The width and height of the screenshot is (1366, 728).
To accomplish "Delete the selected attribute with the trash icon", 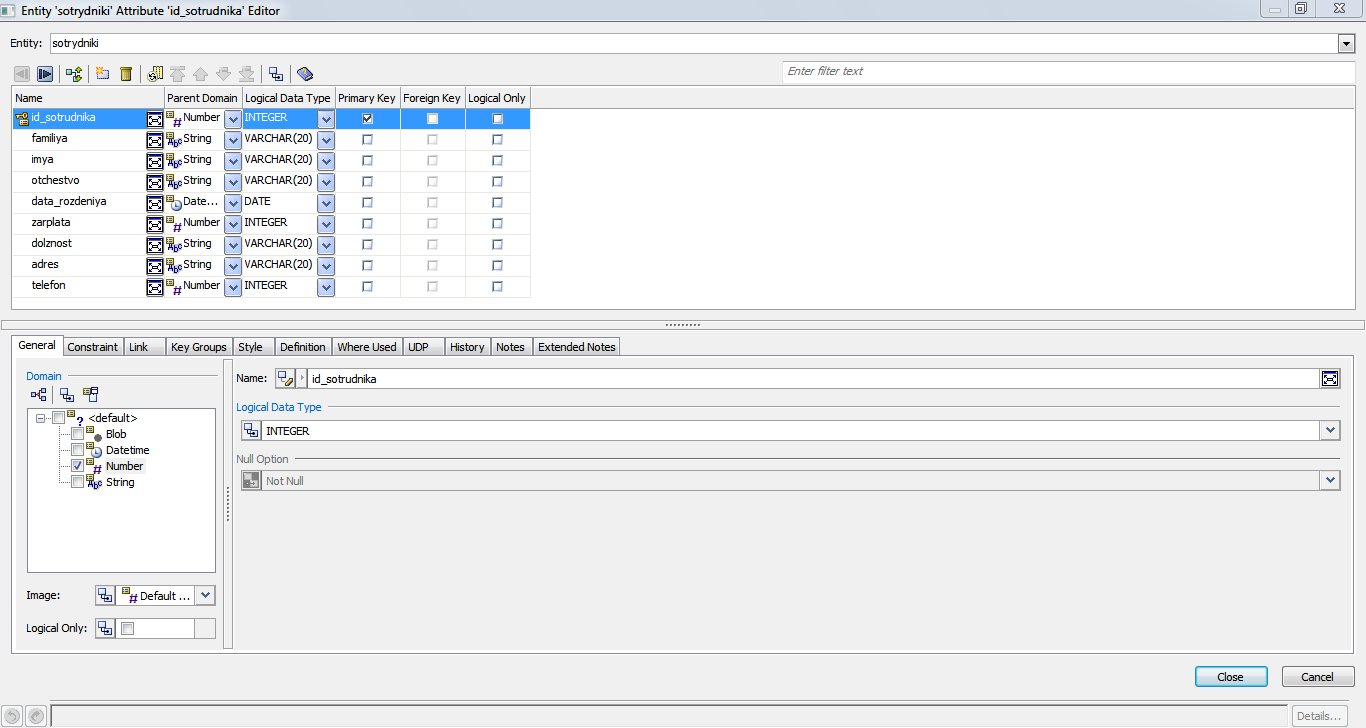I will tap(126, 74).
